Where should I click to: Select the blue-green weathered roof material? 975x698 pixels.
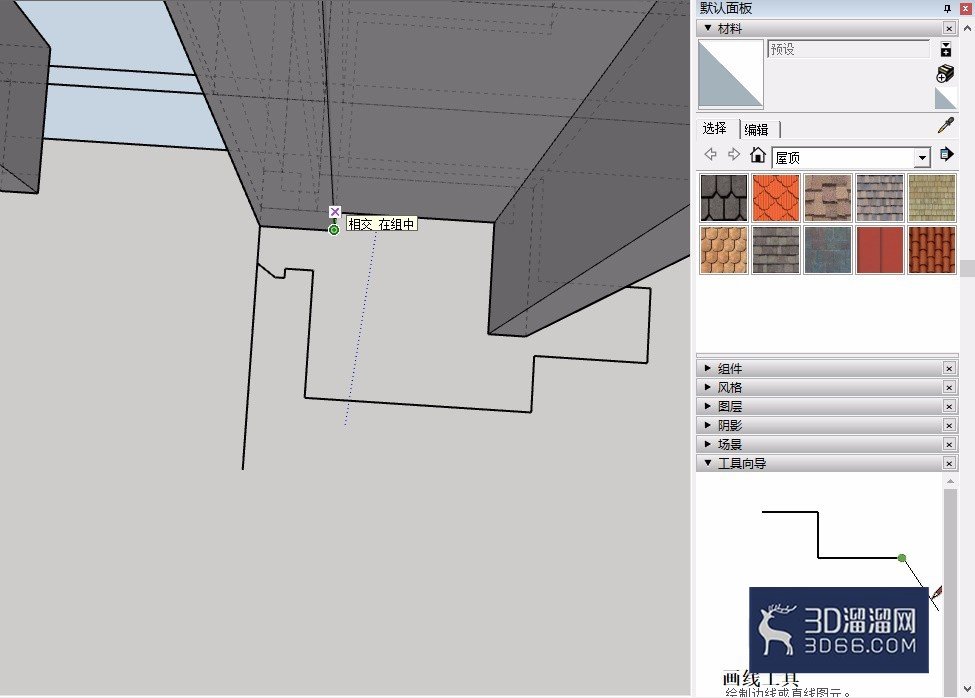click(828, 250)
